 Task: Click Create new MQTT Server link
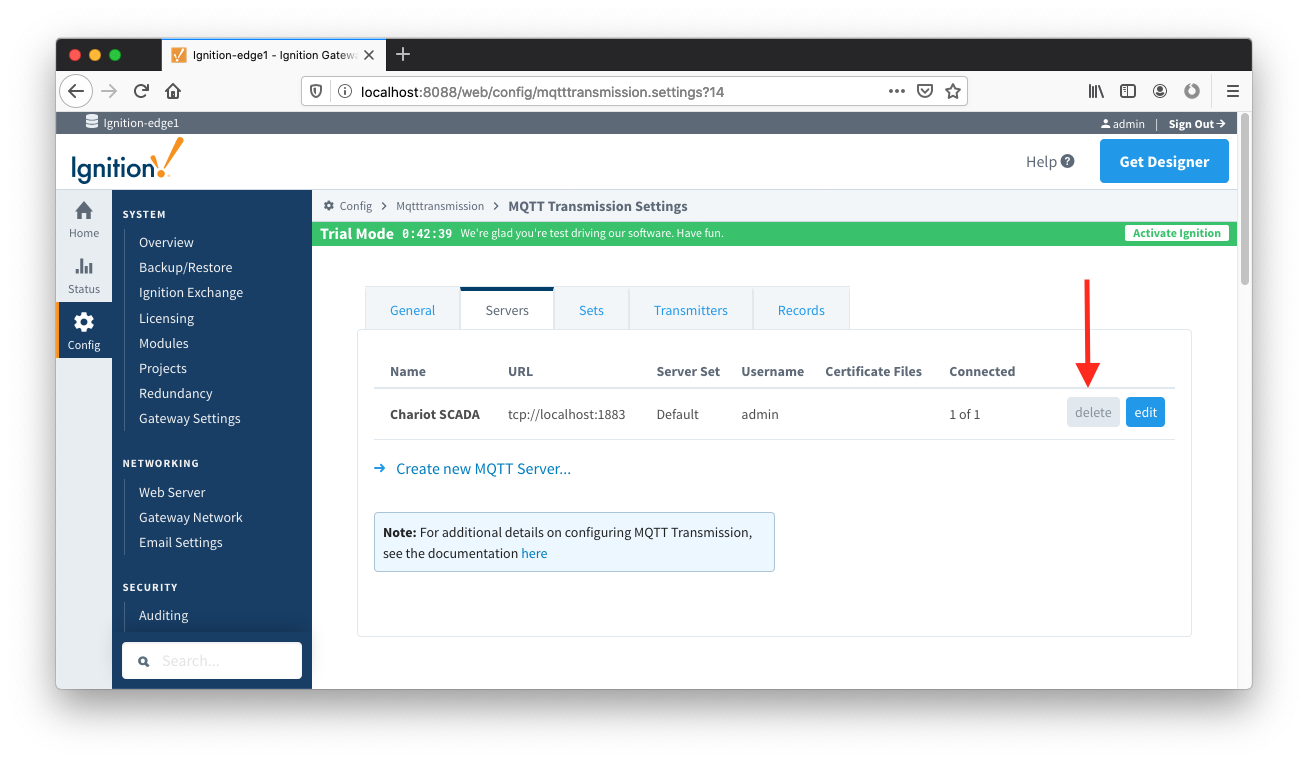(483, 468)
